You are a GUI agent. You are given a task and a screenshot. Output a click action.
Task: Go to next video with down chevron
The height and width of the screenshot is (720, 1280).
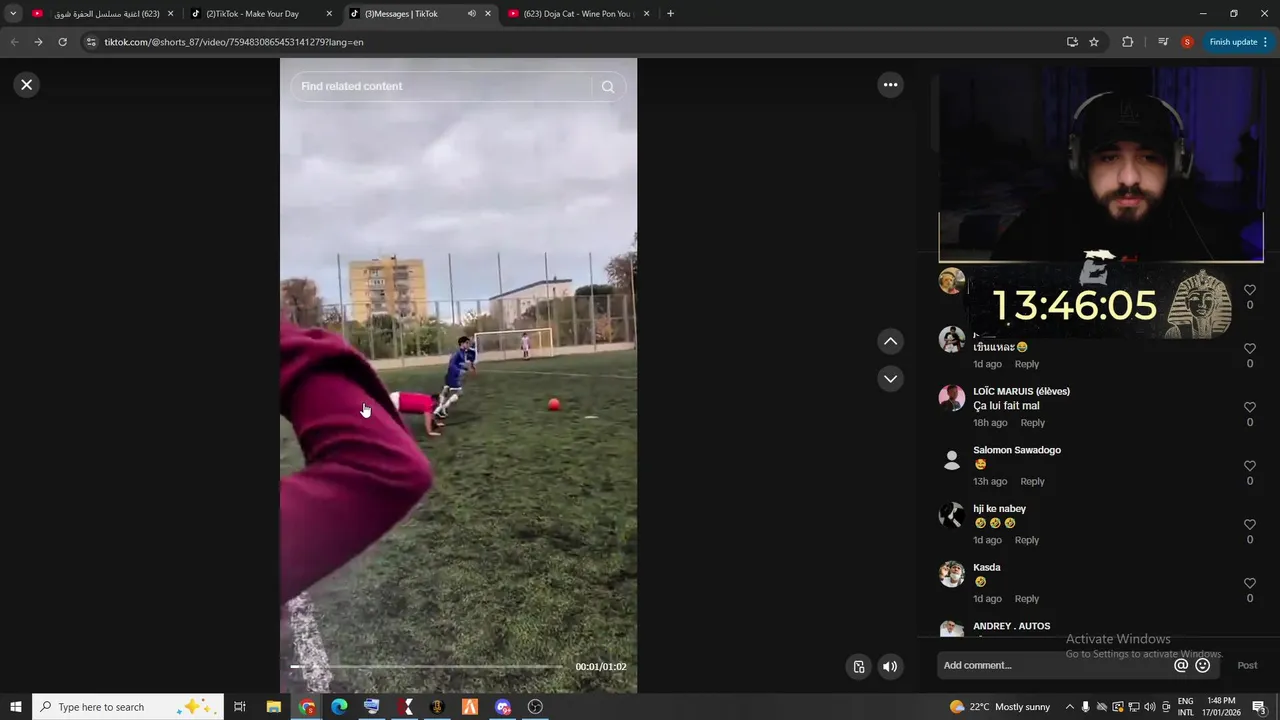[x=890, y=379]
